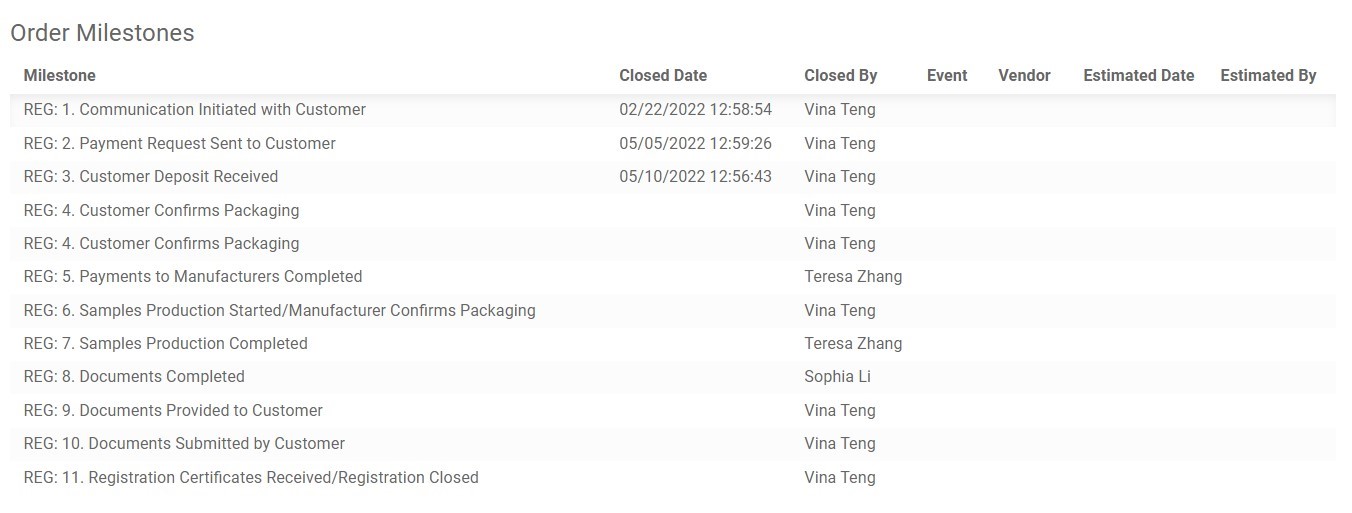Click the Milestone column header

tap(60, 75)
